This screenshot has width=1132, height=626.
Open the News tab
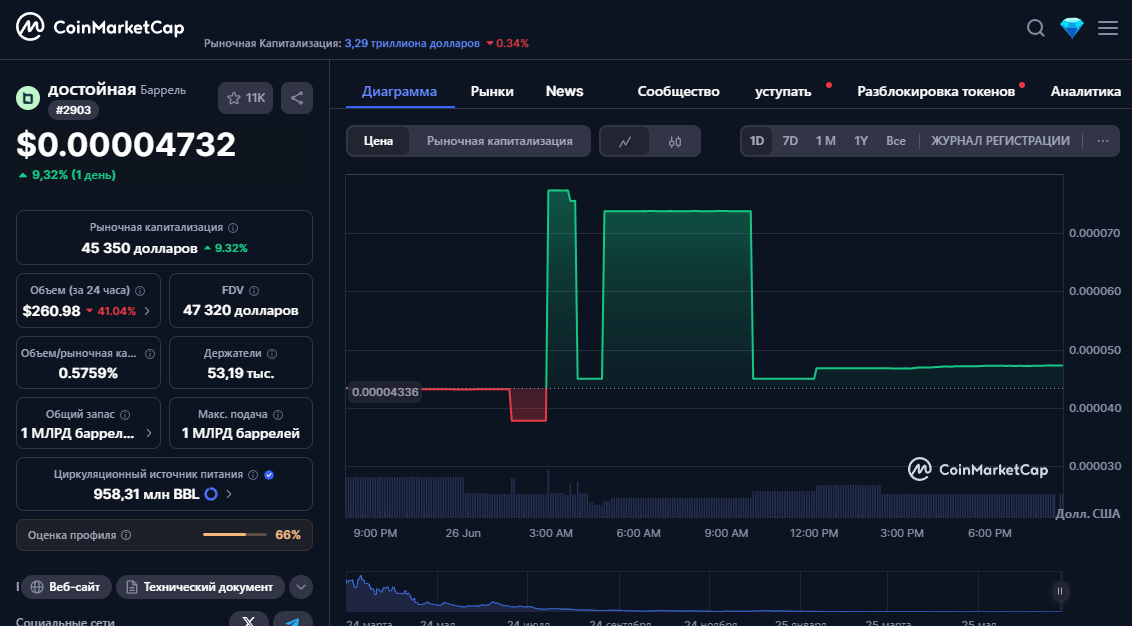(x=565, y=92)
